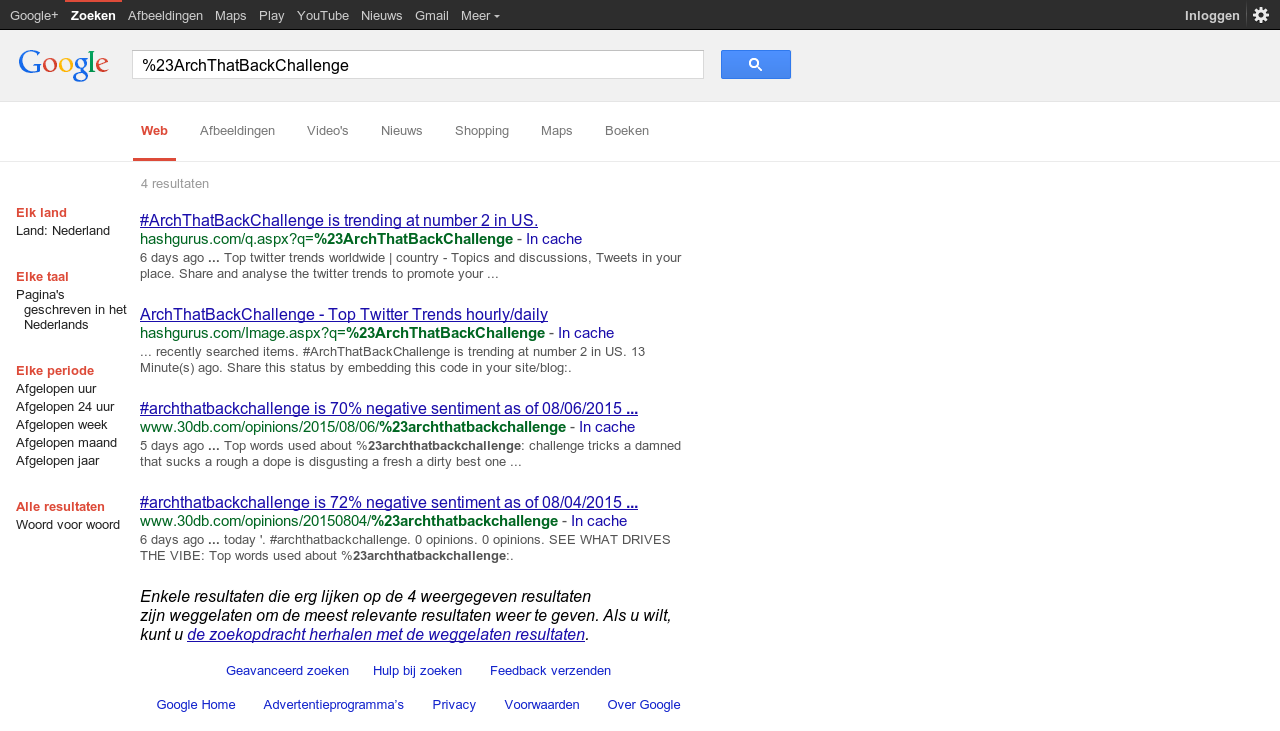
Task: Filter results to Afgelopen maand
Action: coord(67,443)
